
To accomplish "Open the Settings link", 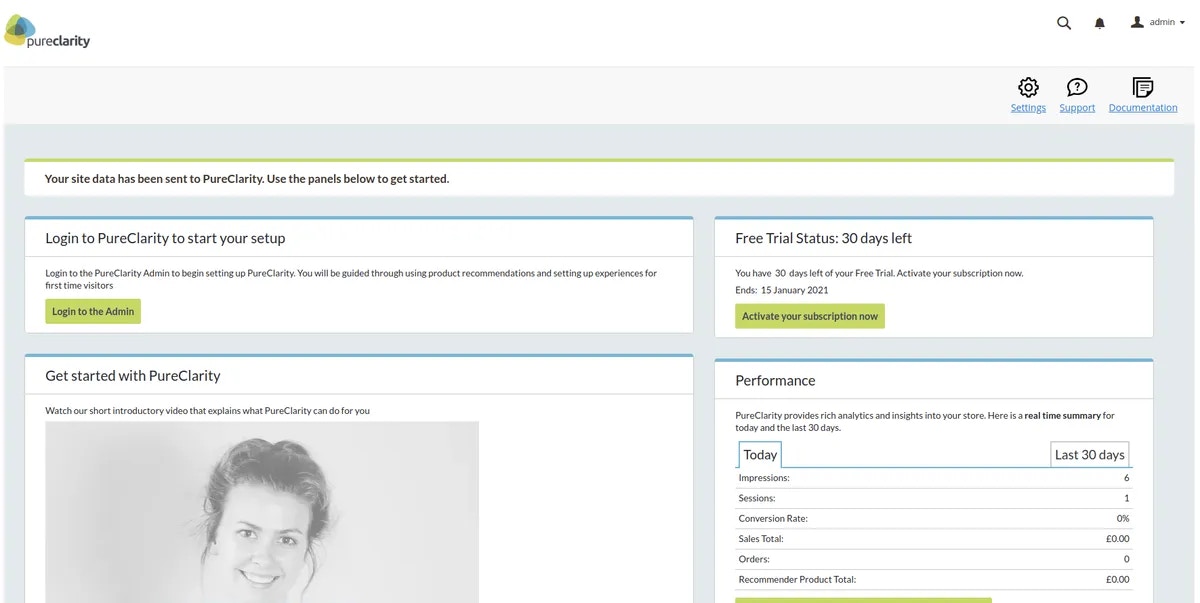I will 1028,108.
